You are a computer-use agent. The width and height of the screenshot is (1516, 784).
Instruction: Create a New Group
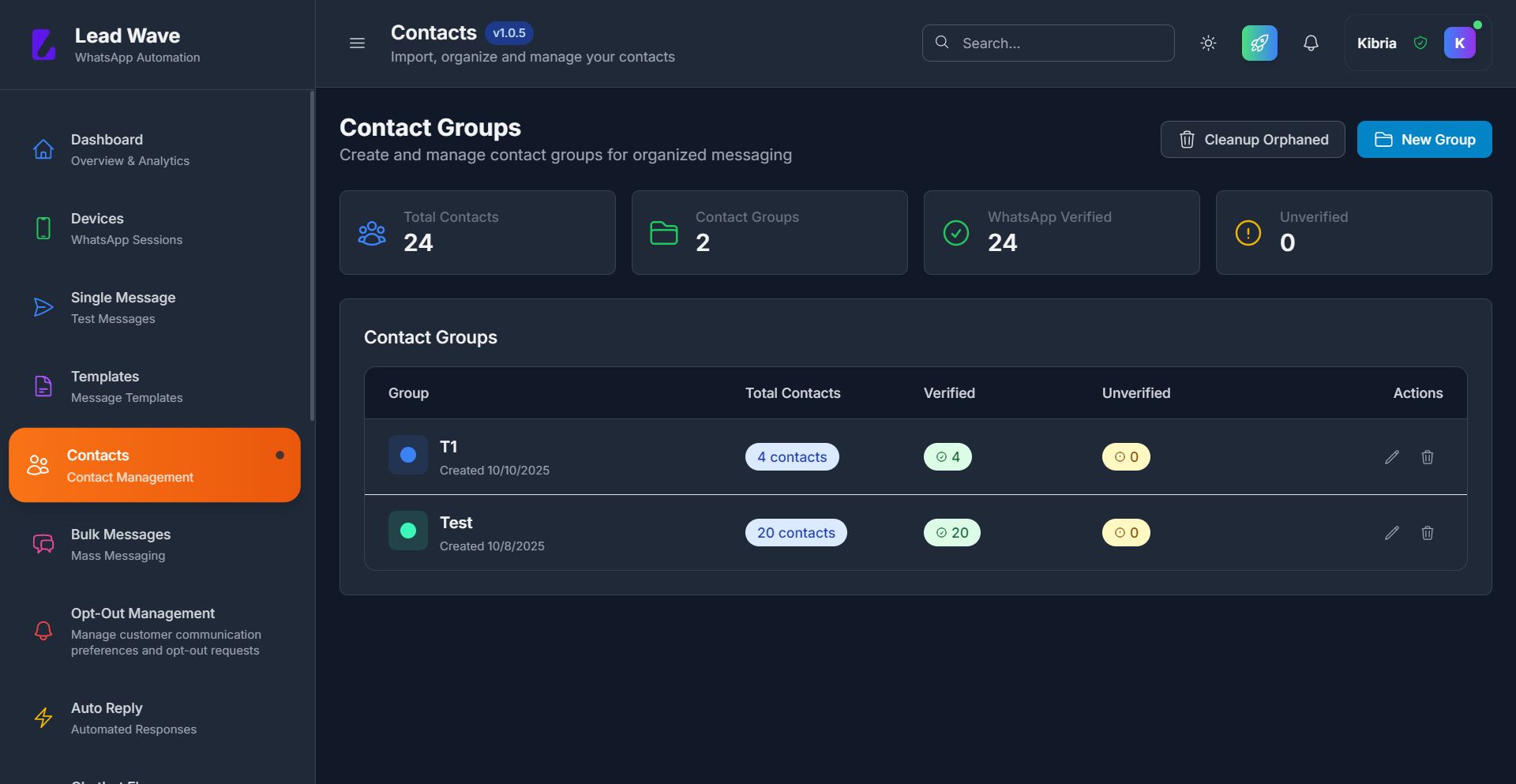[1424, 140]
